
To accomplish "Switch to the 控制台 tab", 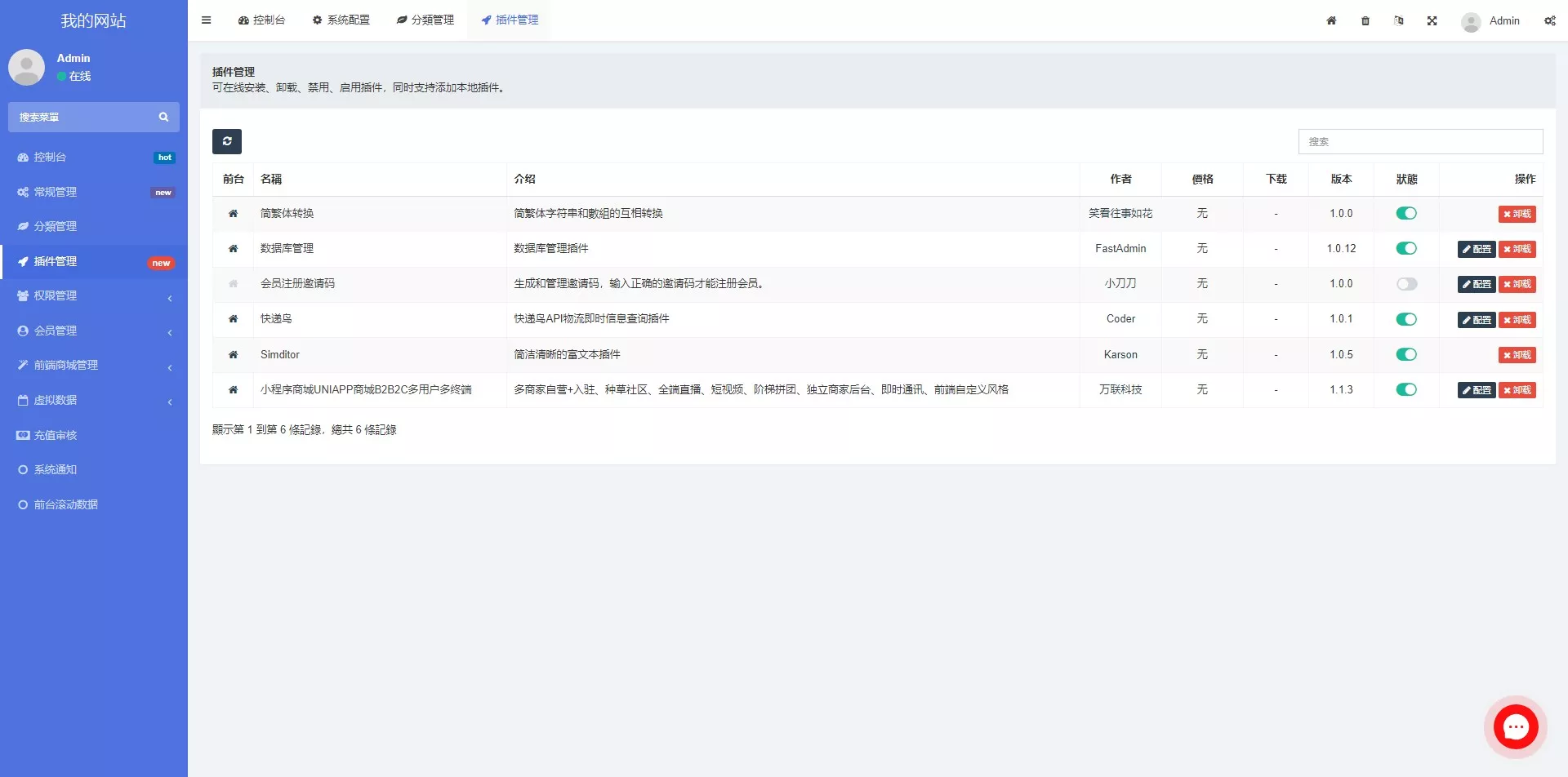I will (262, 20).
